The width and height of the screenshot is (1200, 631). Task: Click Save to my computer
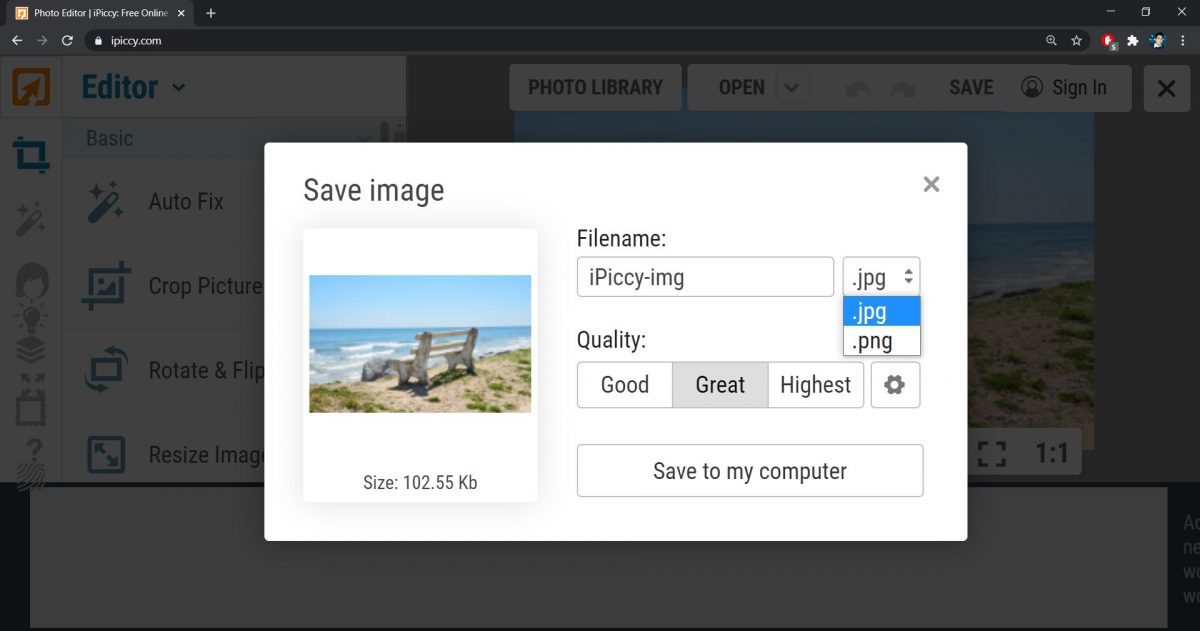(749, 470)
